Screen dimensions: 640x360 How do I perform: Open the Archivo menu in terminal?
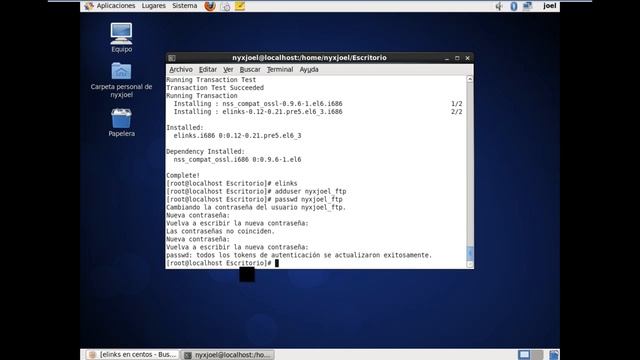(181, 69)
